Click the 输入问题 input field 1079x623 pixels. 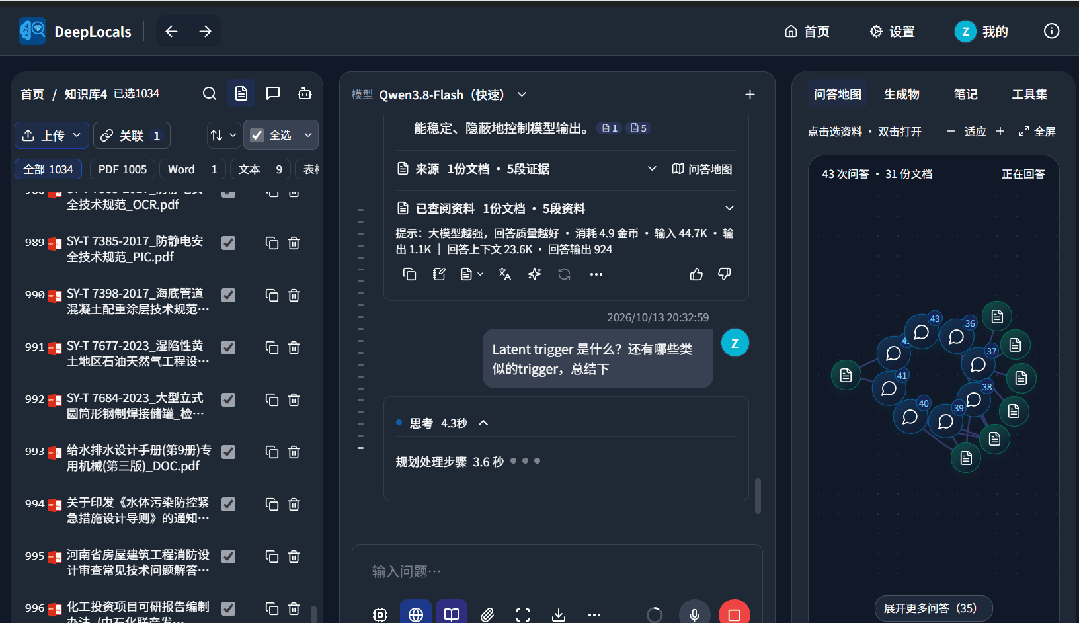pos(557,571)
